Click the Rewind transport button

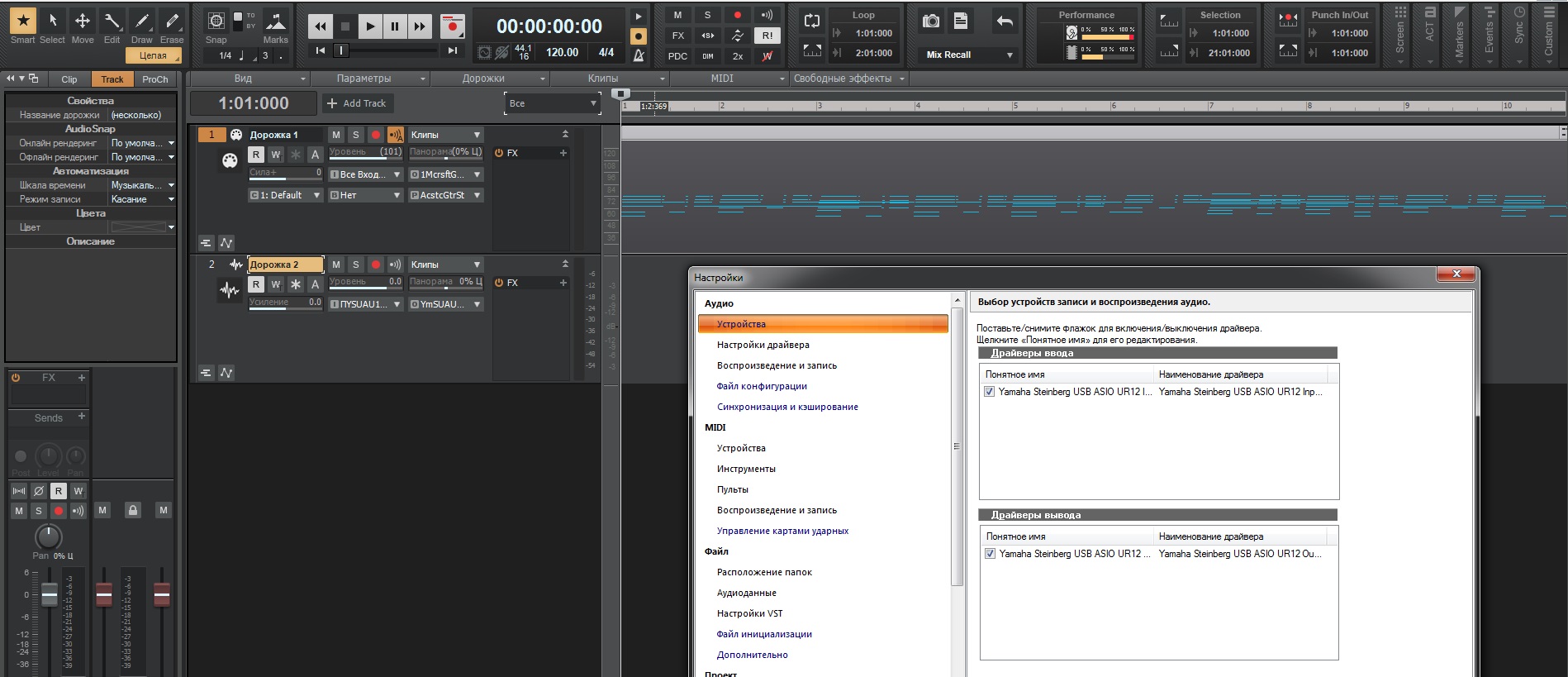point(321,26)
